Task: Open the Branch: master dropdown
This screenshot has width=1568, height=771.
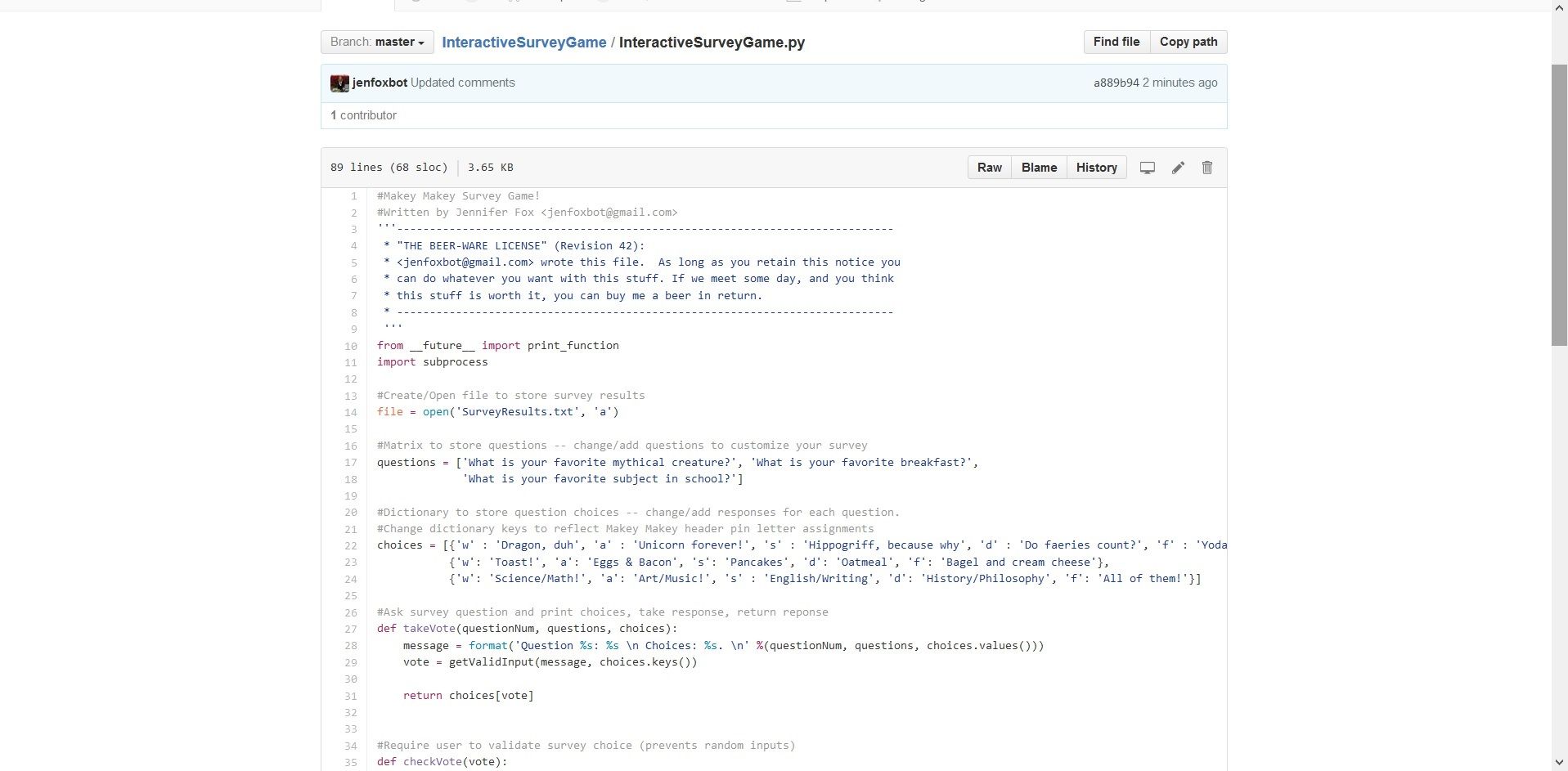Action: [x=377, y=43]
